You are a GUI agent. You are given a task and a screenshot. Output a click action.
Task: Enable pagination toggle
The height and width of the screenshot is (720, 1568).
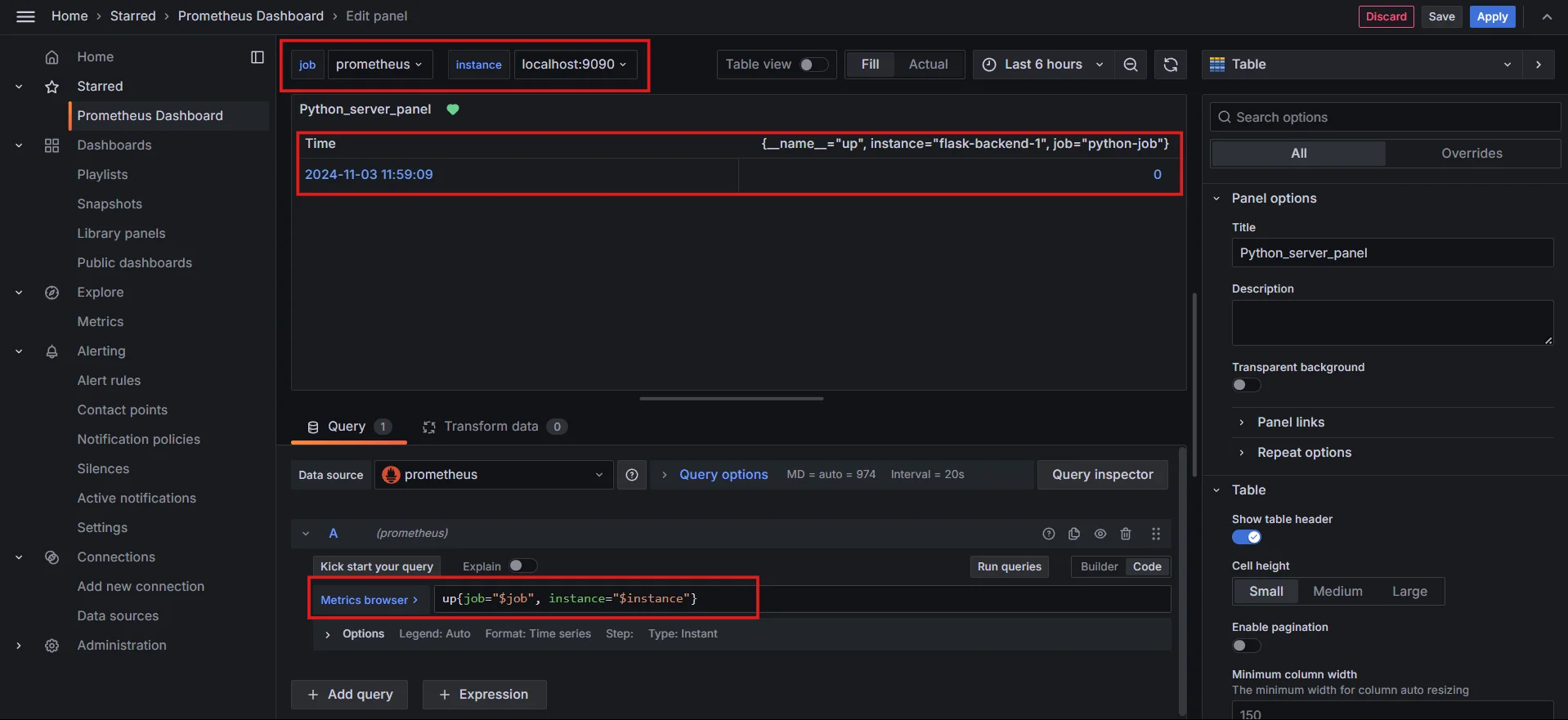[x=1247, y=646]
